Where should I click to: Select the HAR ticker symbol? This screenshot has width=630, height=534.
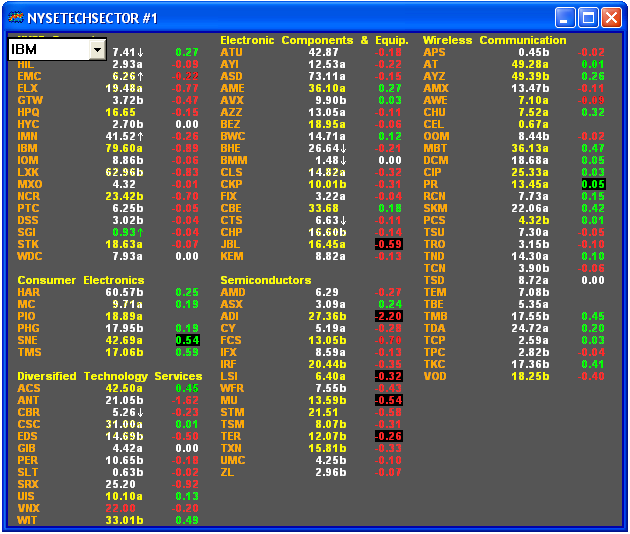(x=29, y=292)
